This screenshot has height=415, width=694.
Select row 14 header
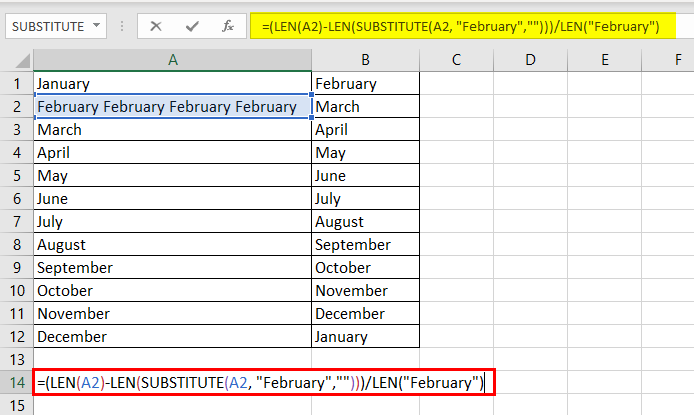click(x=17, y=382)
